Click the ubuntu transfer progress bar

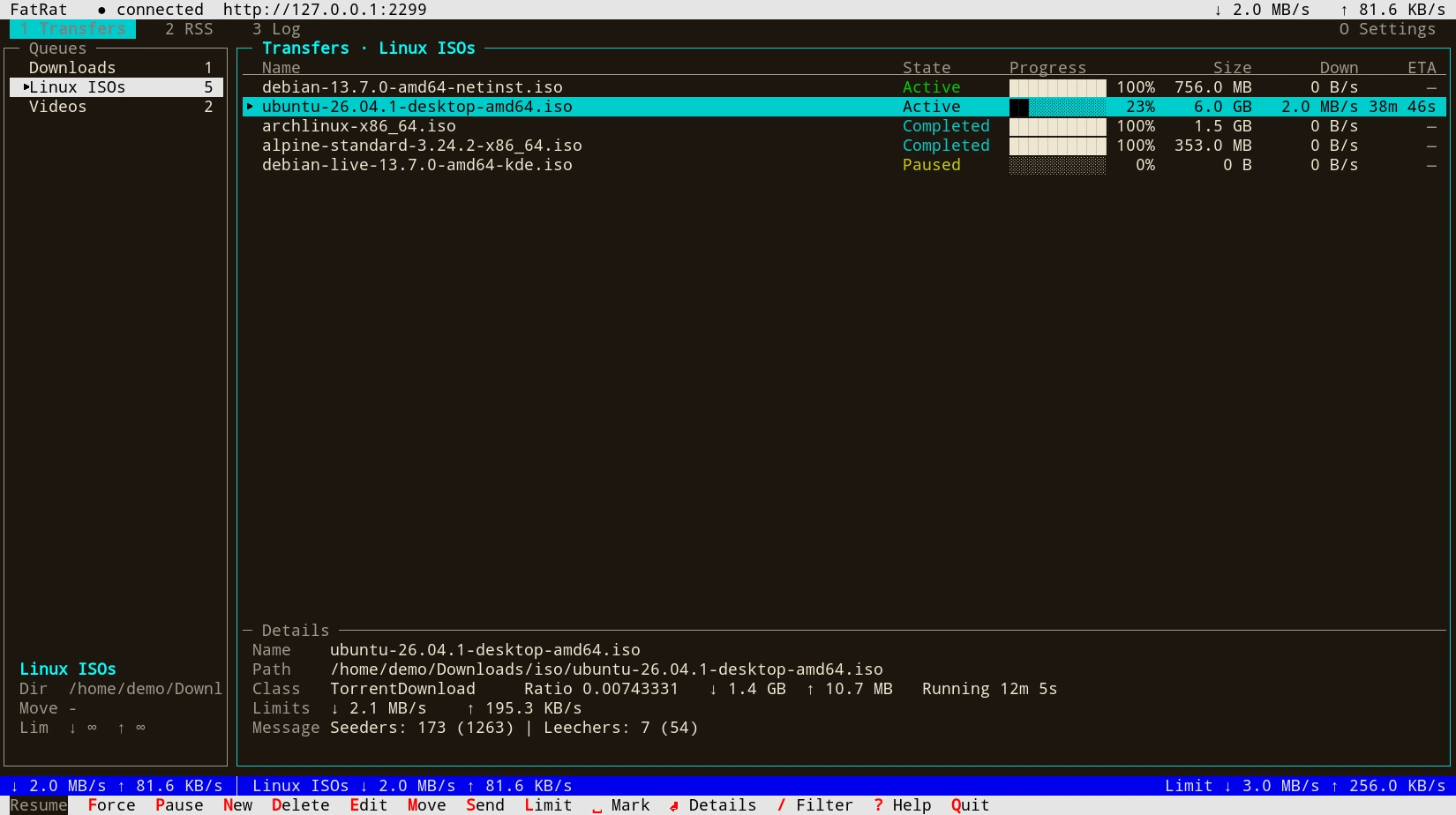1057,107
